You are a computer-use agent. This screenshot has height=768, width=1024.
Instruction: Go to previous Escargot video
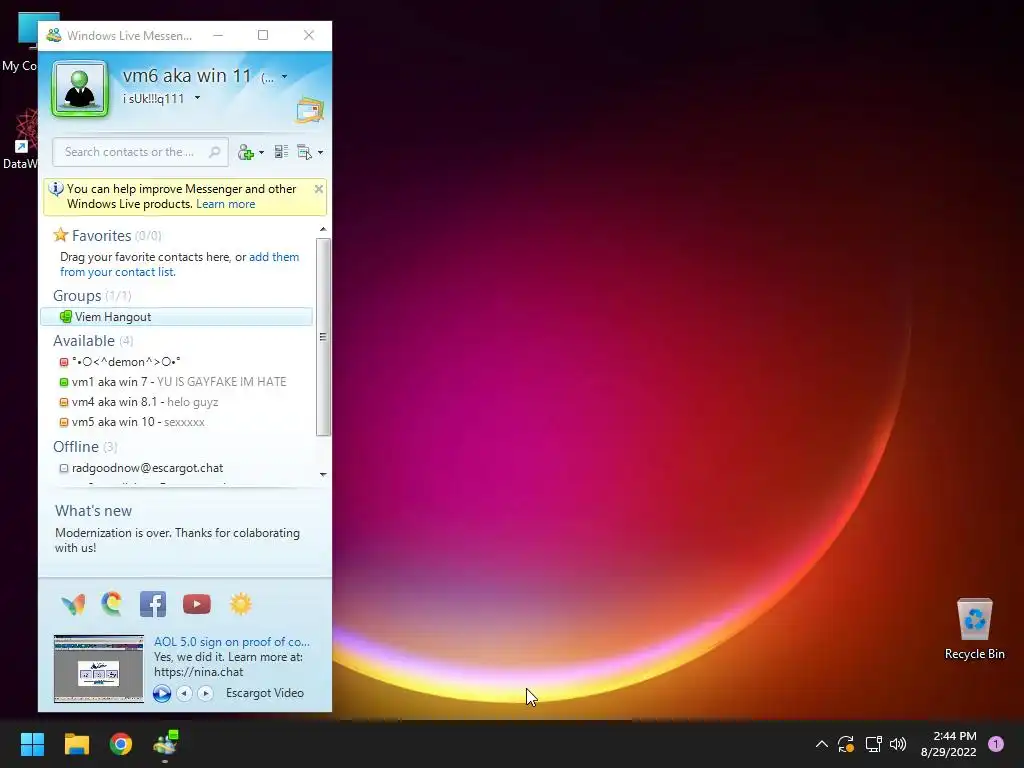tap(185, 693)
